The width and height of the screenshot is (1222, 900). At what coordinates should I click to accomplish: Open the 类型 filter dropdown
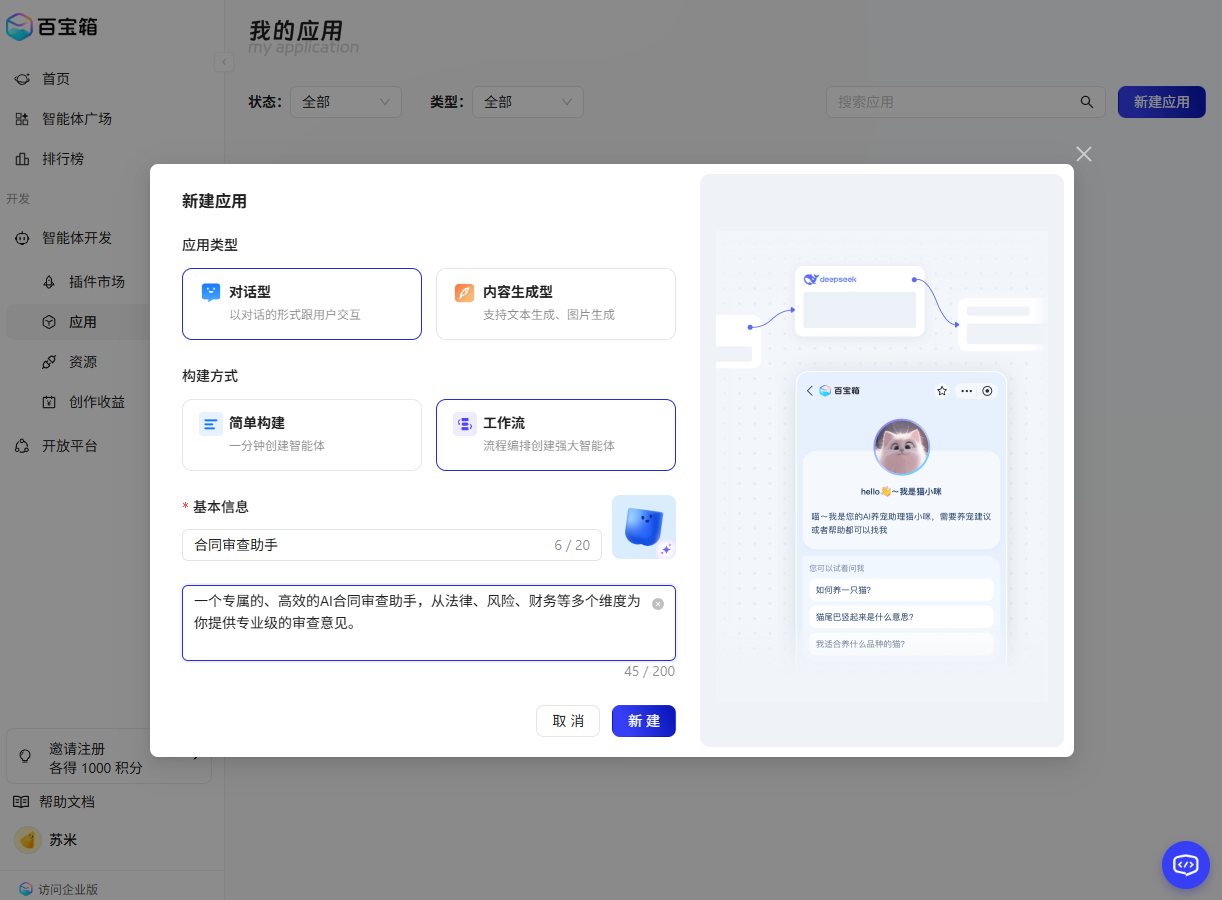(x=527, y=102)
